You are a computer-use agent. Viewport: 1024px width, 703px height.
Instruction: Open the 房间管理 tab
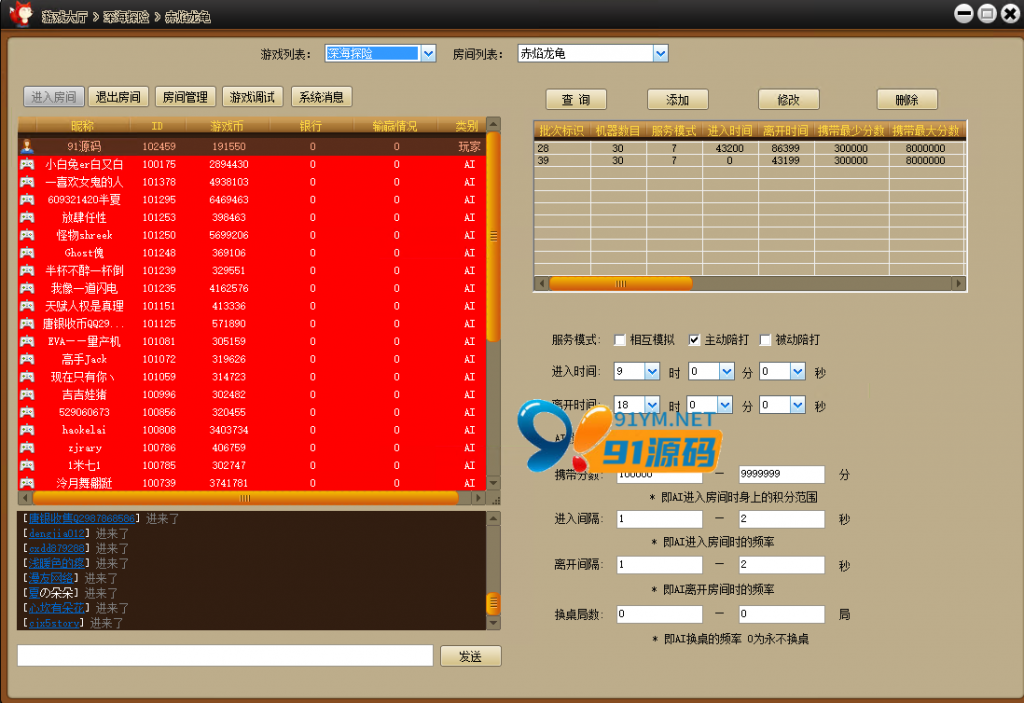tap(185, 97)
